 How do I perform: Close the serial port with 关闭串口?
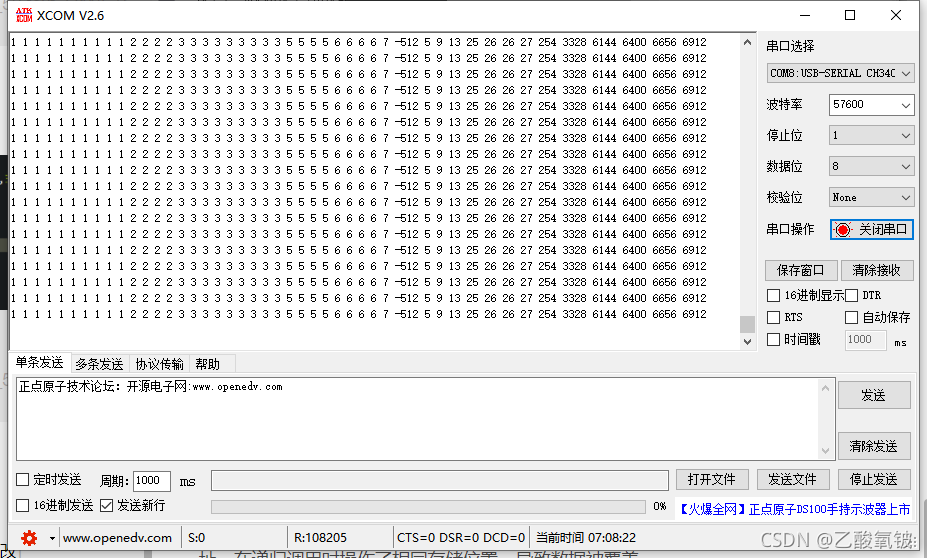pyautogui.click(x=872, y=229)
